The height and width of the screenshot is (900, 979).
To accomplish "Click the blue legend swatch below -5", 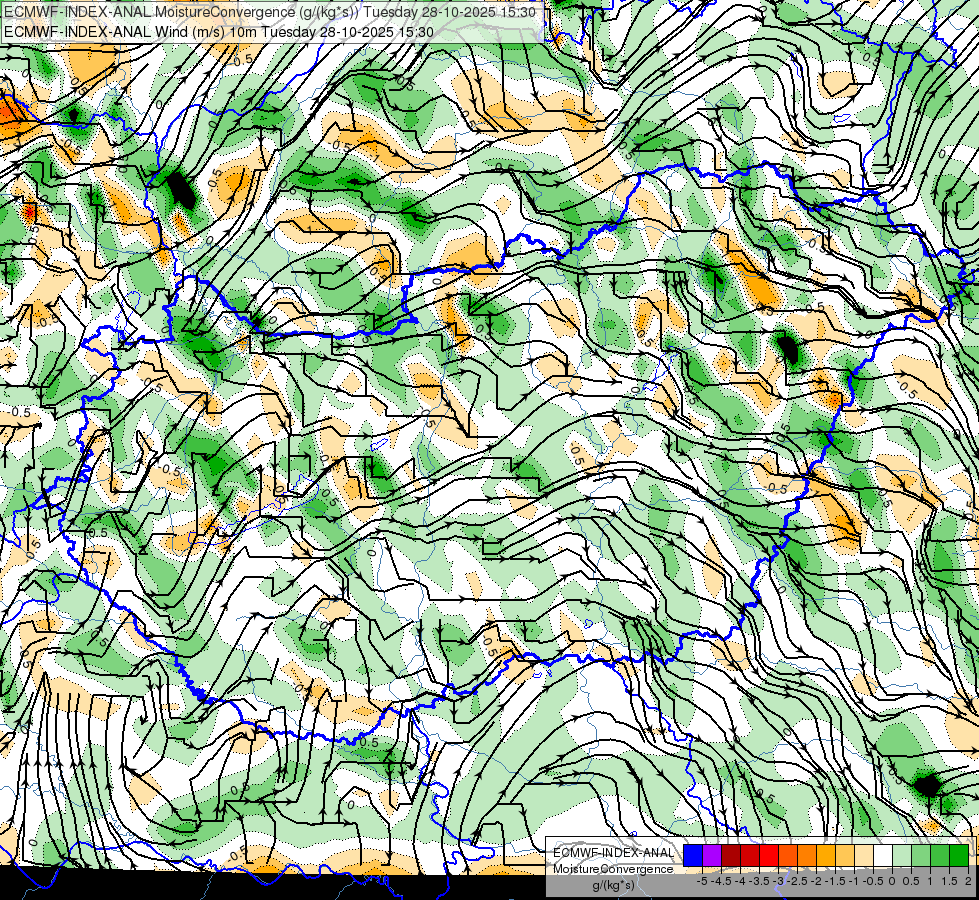I will coord(693,855).
